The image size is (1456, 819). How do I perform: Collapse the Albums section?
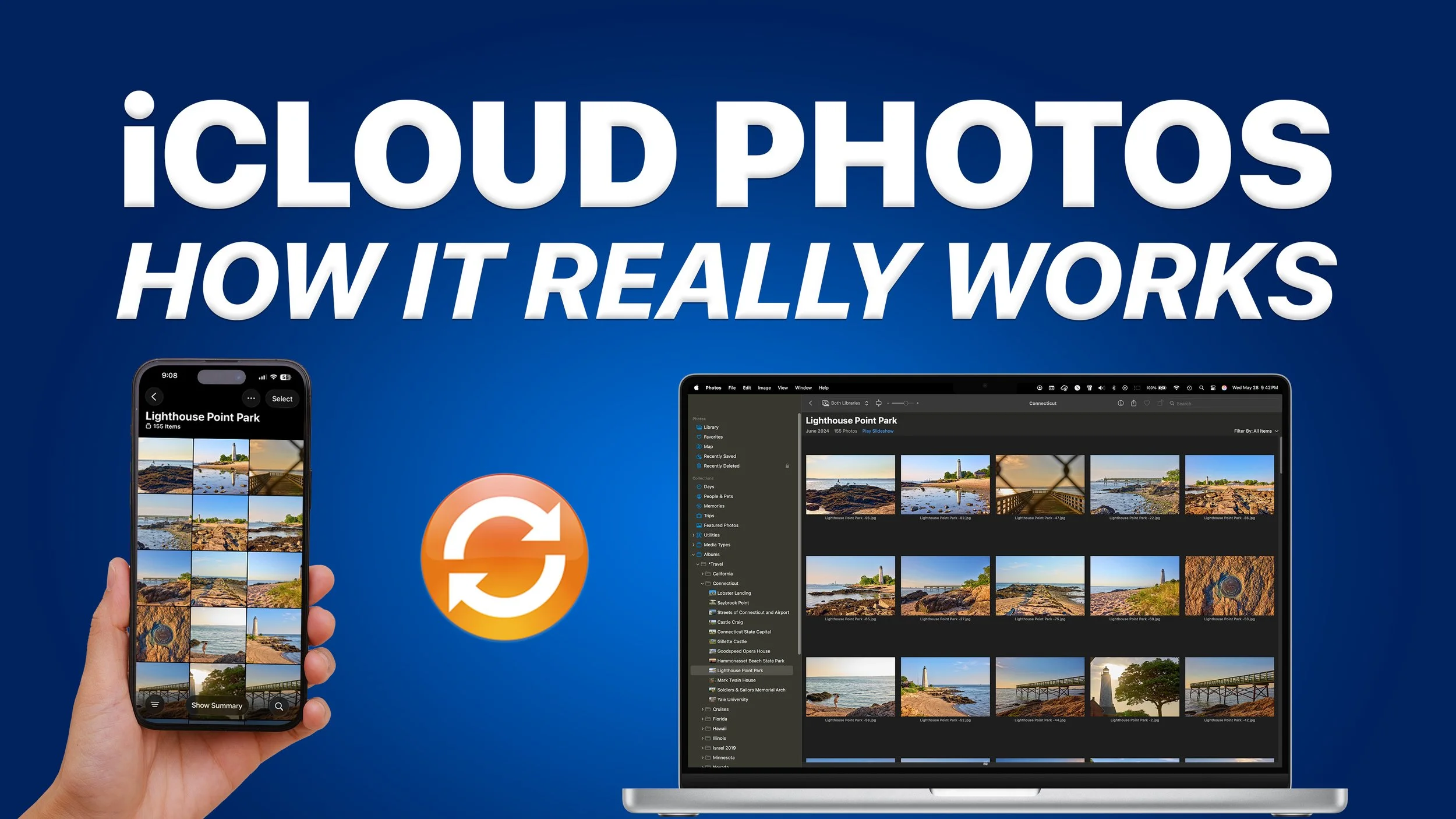(693, 555)
